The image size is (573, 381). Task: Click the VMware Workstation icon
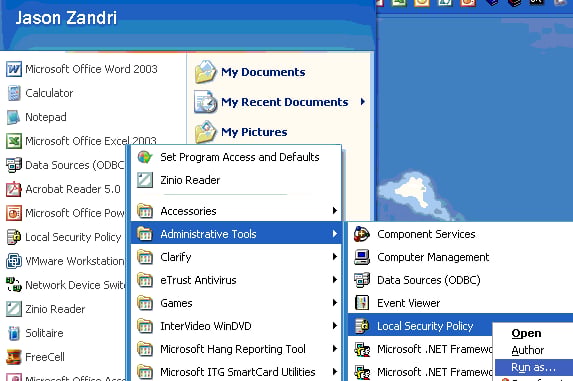coord(14,261)
